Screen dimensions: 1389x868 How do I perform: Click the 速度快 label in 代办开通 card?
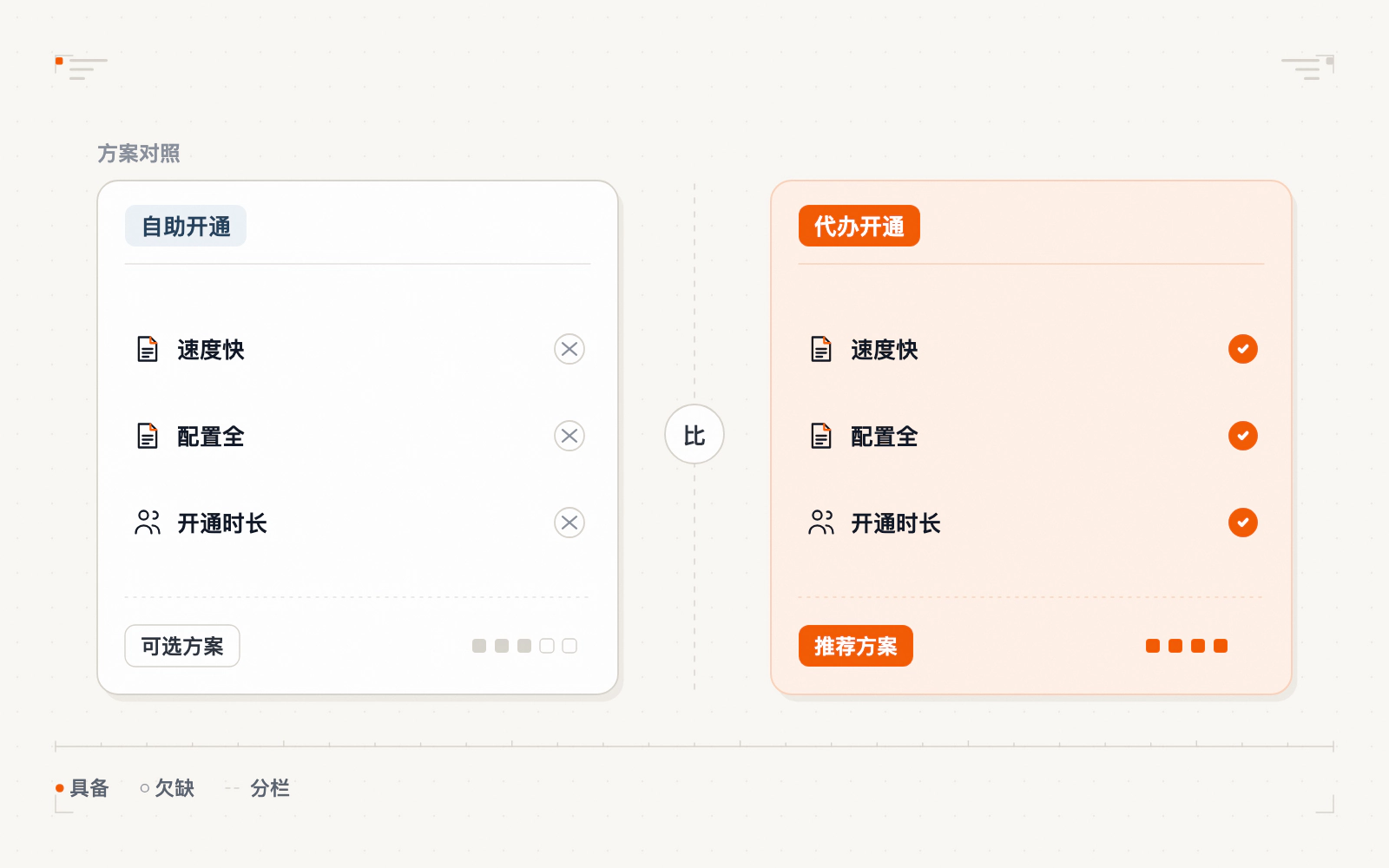pyautogui.click(x=885, y=350)
